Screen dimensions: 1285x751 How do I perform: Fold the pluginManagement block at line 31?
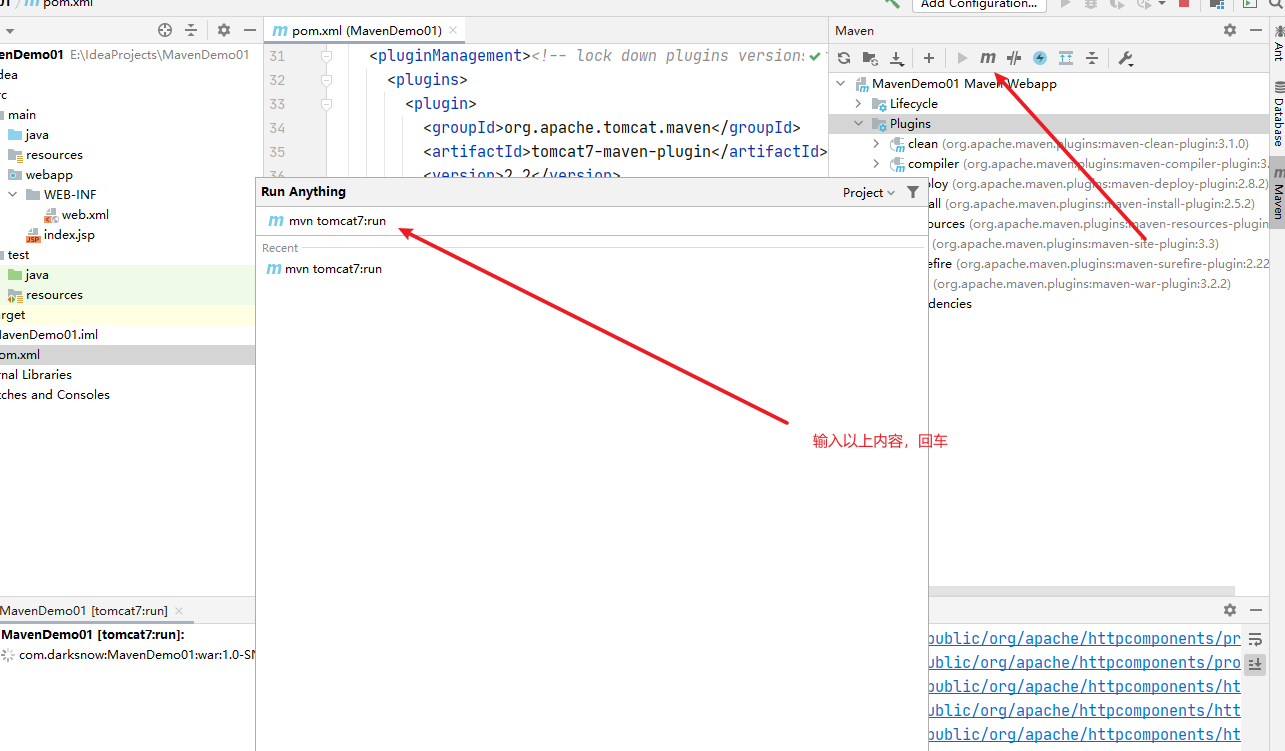[x=326, y=56]
